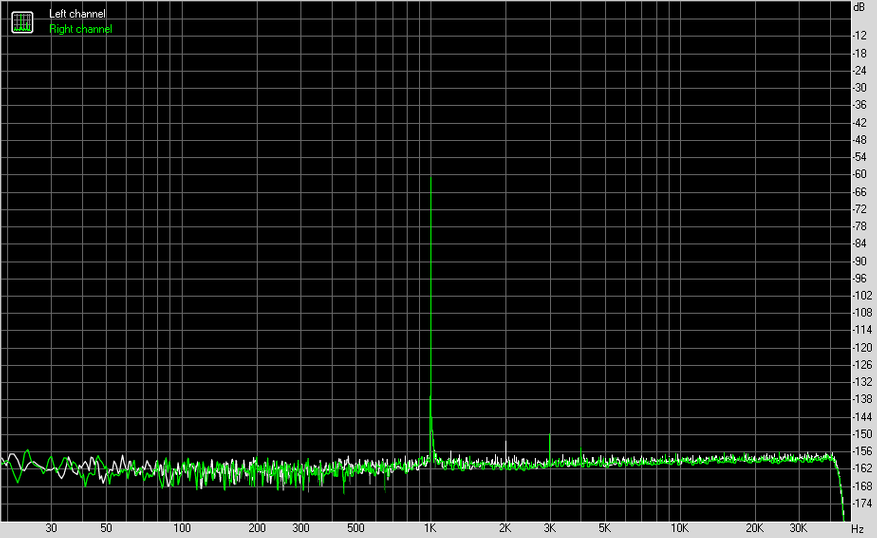Click the -30 dB scale label
Viewport: 877px width, 538px height.
(860, 88)
